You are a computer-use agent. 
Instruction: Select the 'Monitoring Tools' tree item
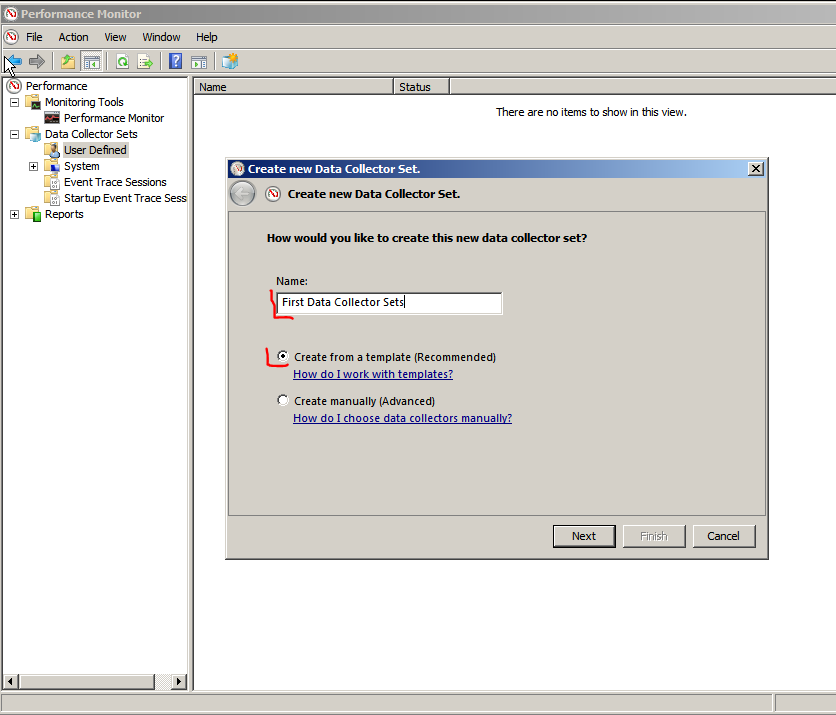coord(84,102)
